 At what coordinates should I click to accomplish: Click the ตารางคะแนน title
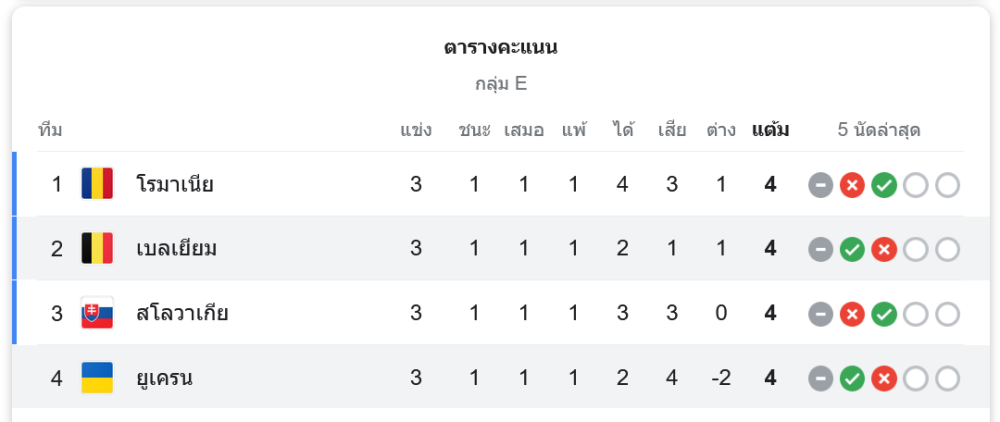coord(501,48)
